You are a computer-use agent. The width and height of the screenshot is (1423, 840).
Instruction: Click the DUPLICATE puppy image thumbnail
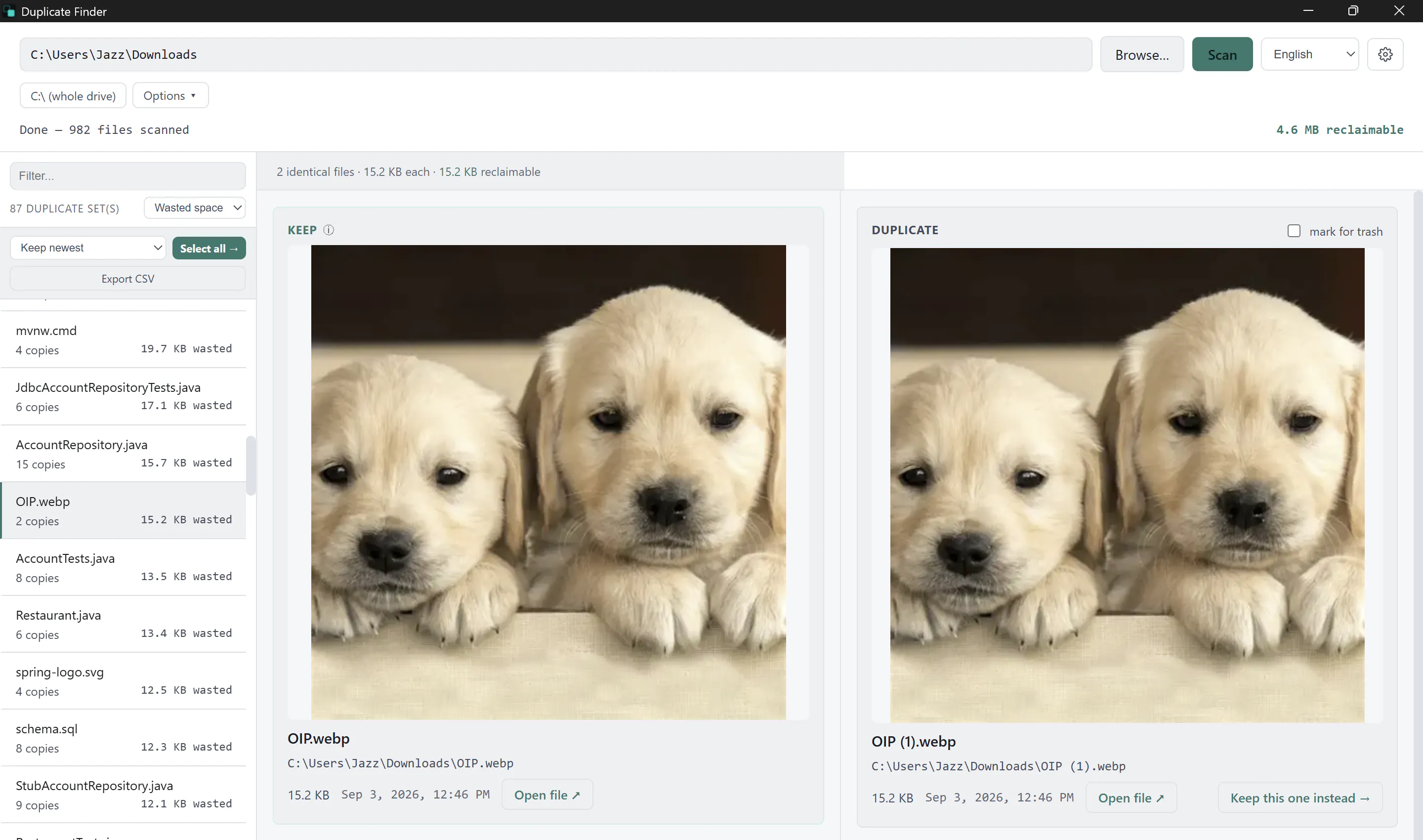coord(1127,485)
